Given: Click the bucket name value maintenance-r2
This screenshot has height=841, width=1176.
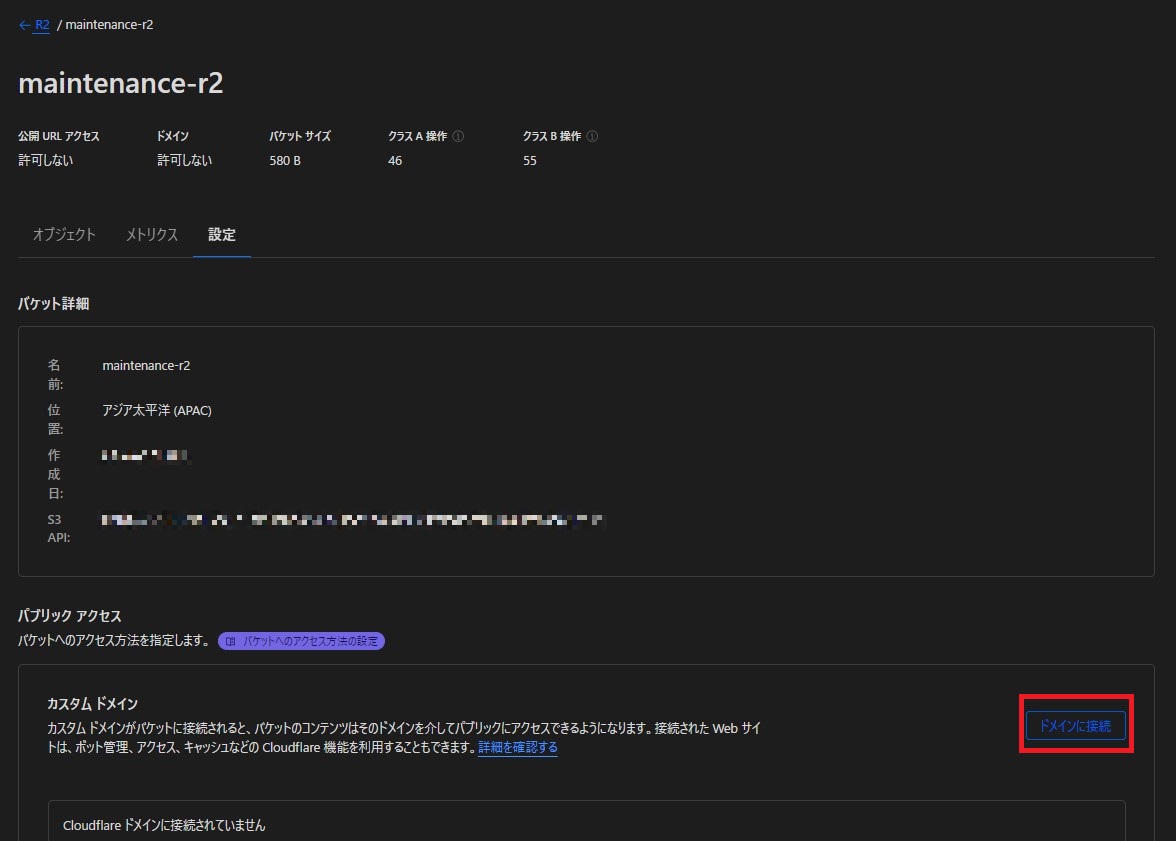Looking at the screenshot, I should pyautogui.click(x=146, y=365).
